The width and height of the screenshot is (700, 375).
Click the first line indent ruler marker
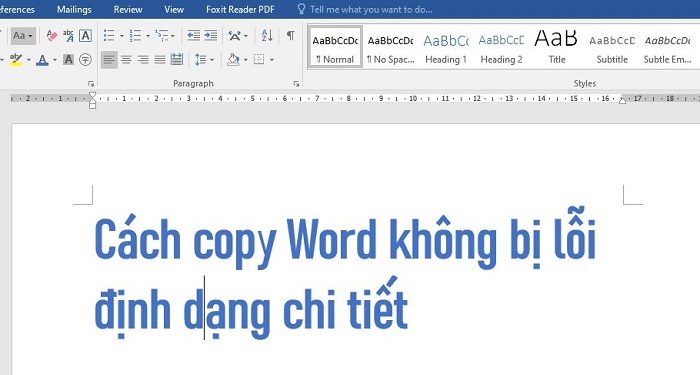(x=92, y=95)
